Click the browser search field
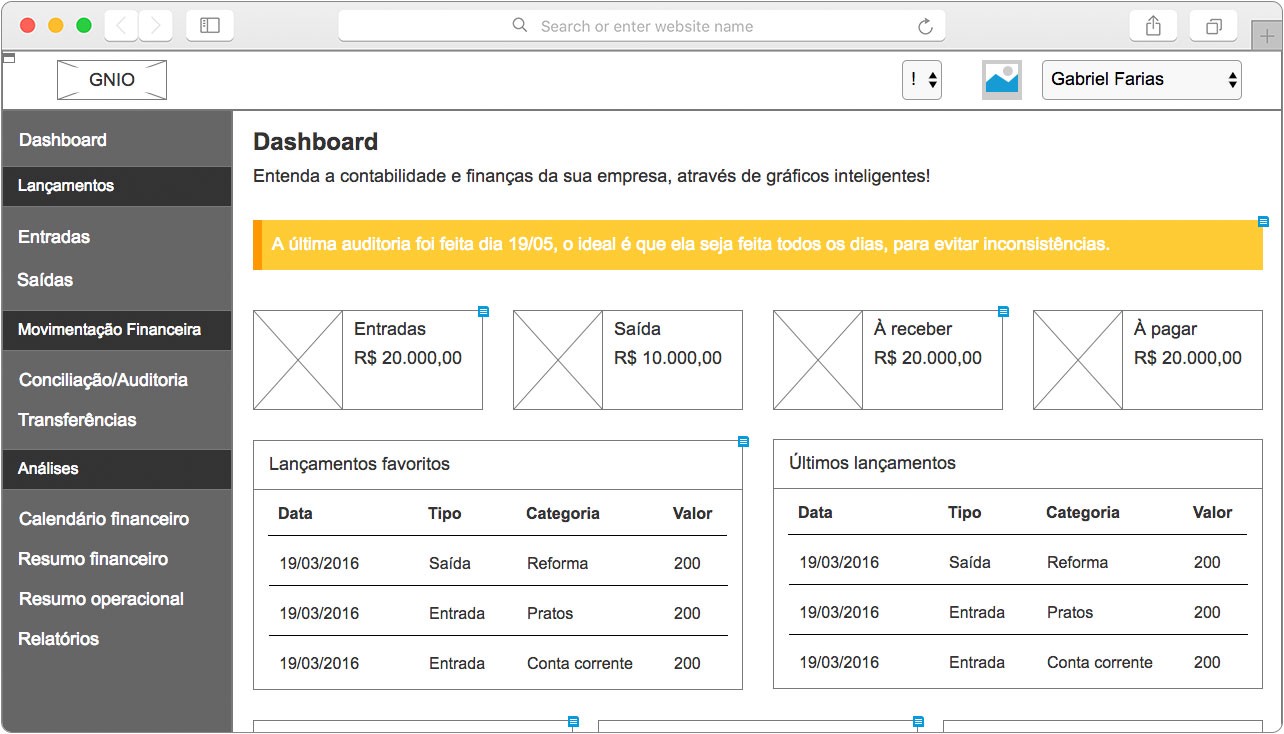 pyautogui.click(x=640, y=25)
